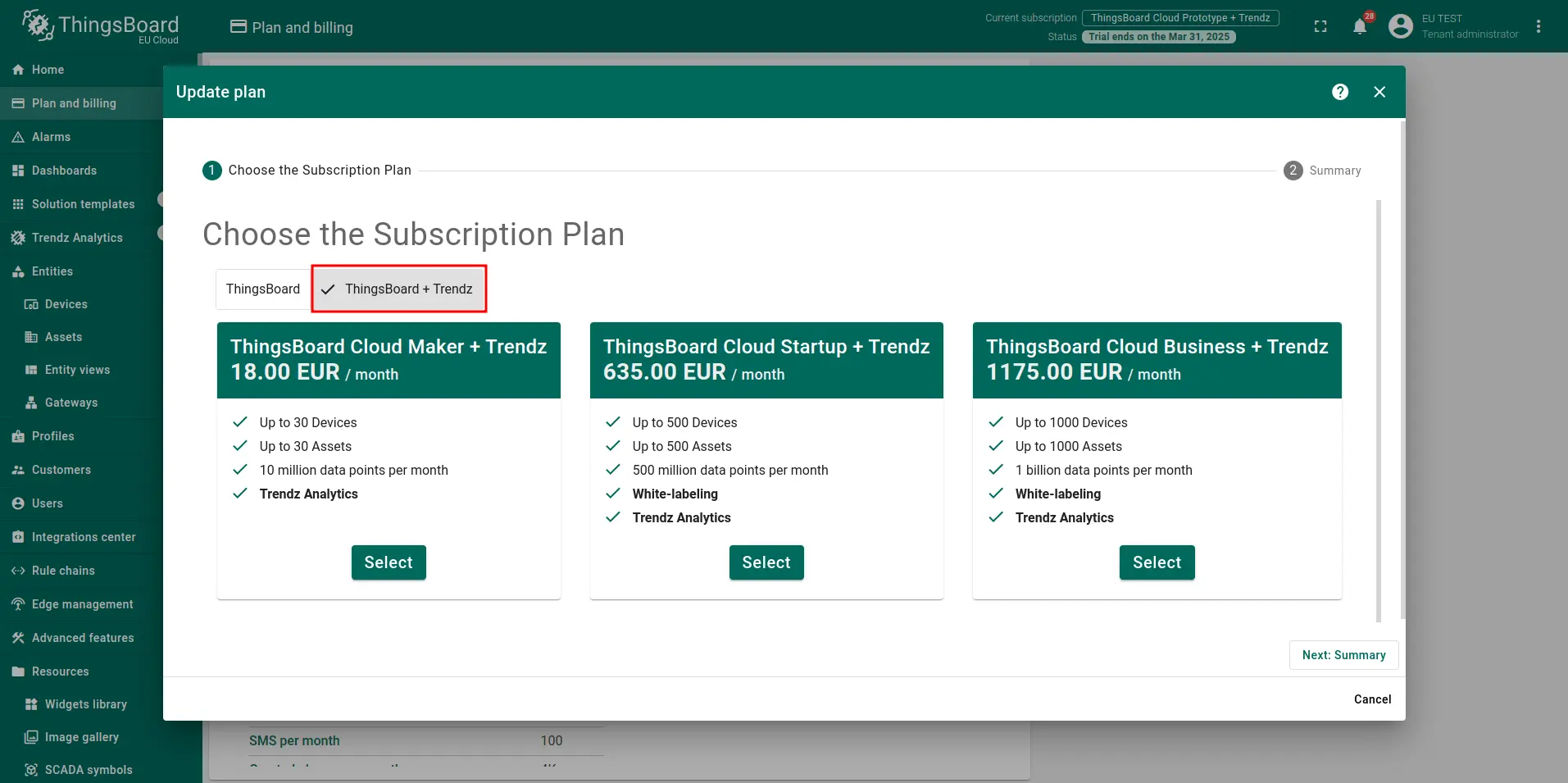Go to the Summary step
Viewport: 1568px width, 783px height.
(x=1343, y=655)
